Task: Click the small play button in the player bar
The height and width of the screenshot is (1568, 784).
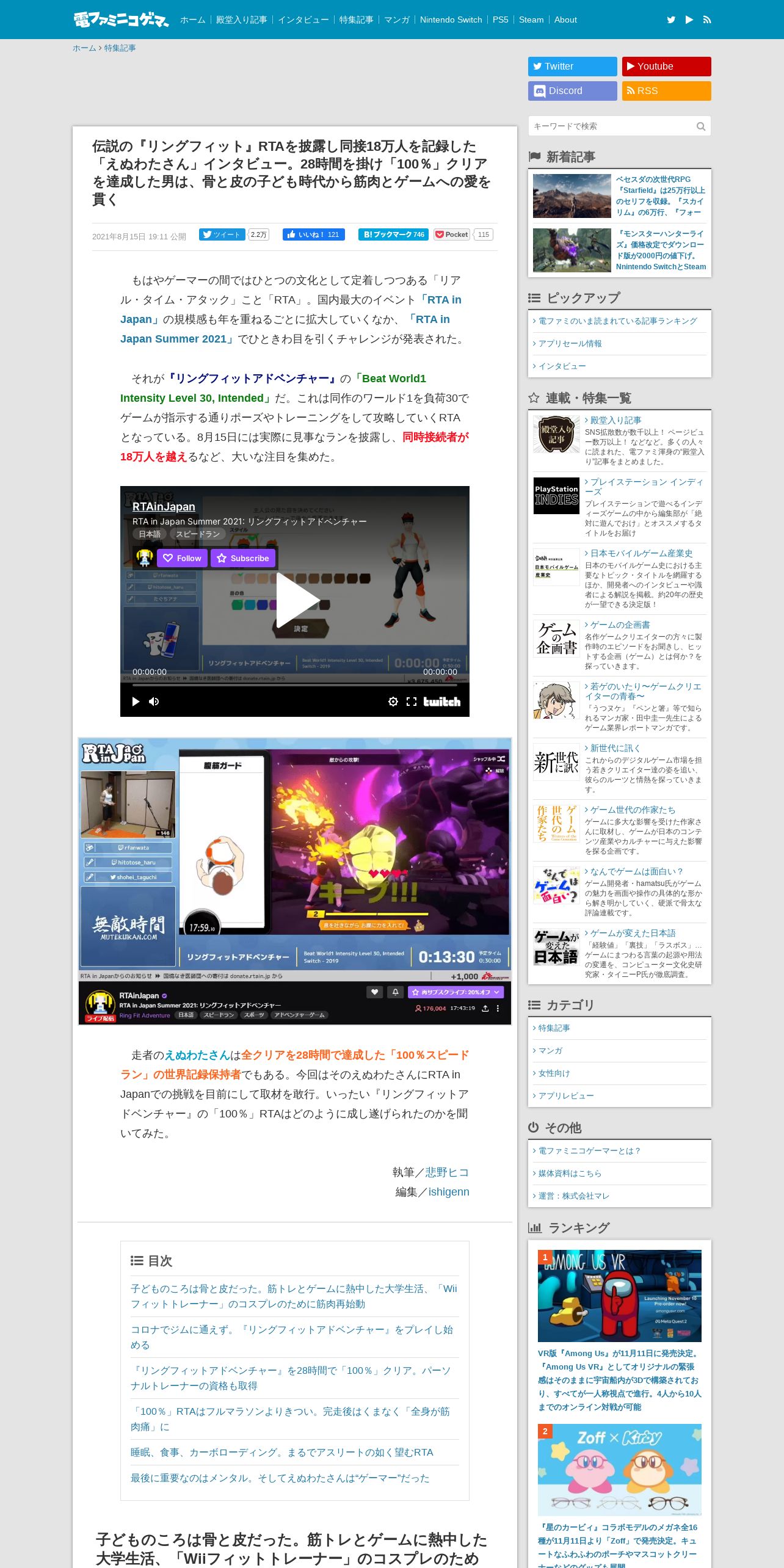Action: point(136,702)
